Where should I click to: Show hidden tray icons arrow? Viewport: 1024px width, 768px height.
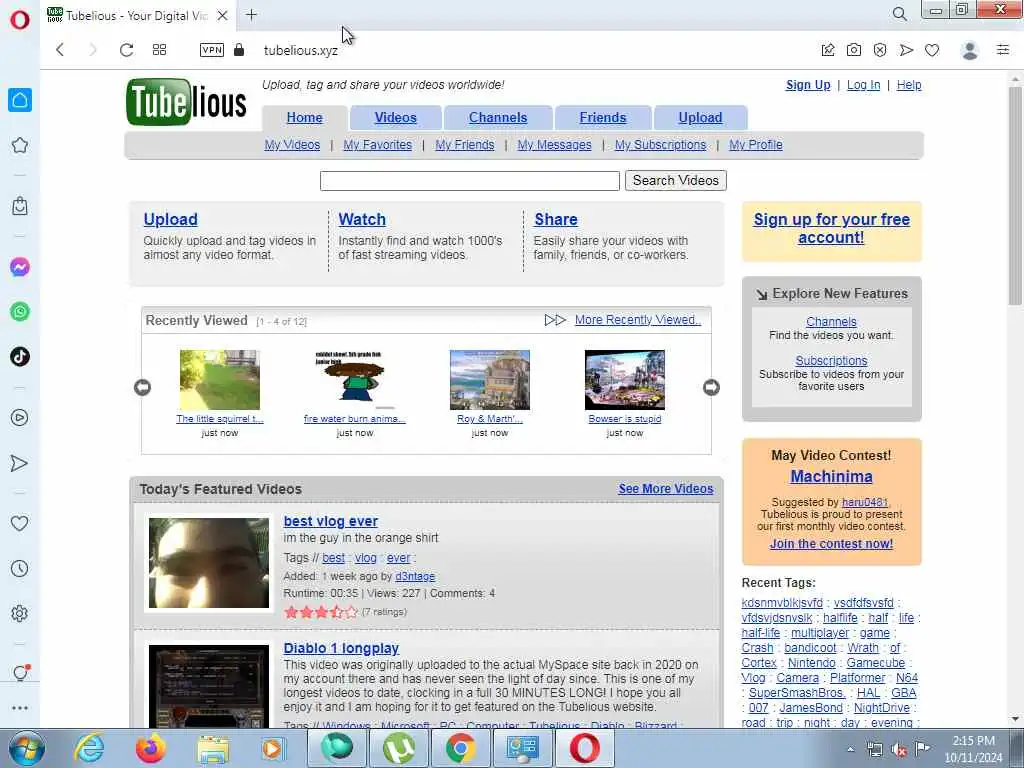pyautogui.click(x=850, y=750)
